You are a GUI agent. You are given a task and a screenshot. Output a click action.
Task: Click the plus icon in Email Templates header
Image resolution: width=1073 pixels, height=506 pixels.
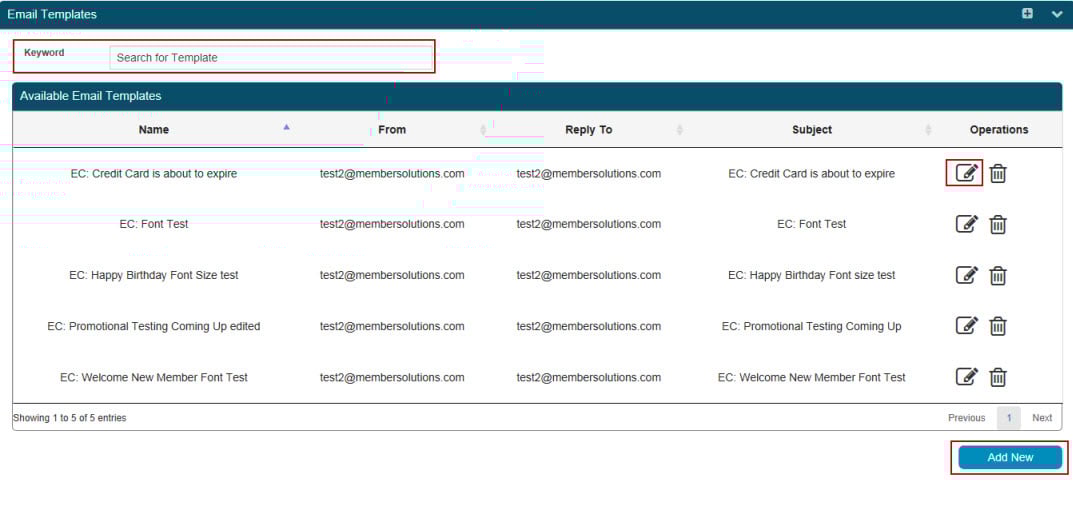[1027, 14]
